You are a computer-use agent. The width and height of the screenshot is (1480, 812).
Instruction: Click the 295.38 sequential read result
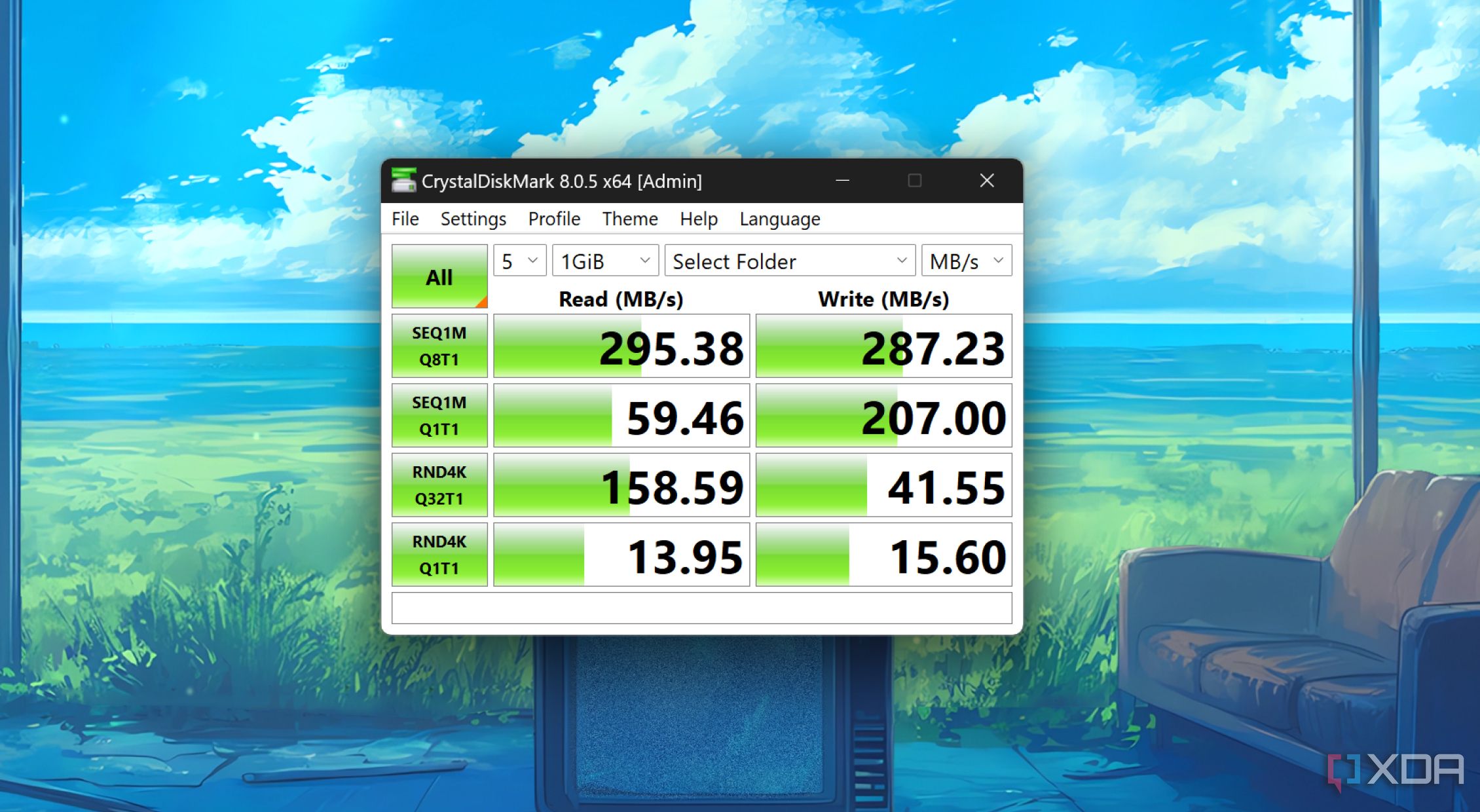(621, 346)
